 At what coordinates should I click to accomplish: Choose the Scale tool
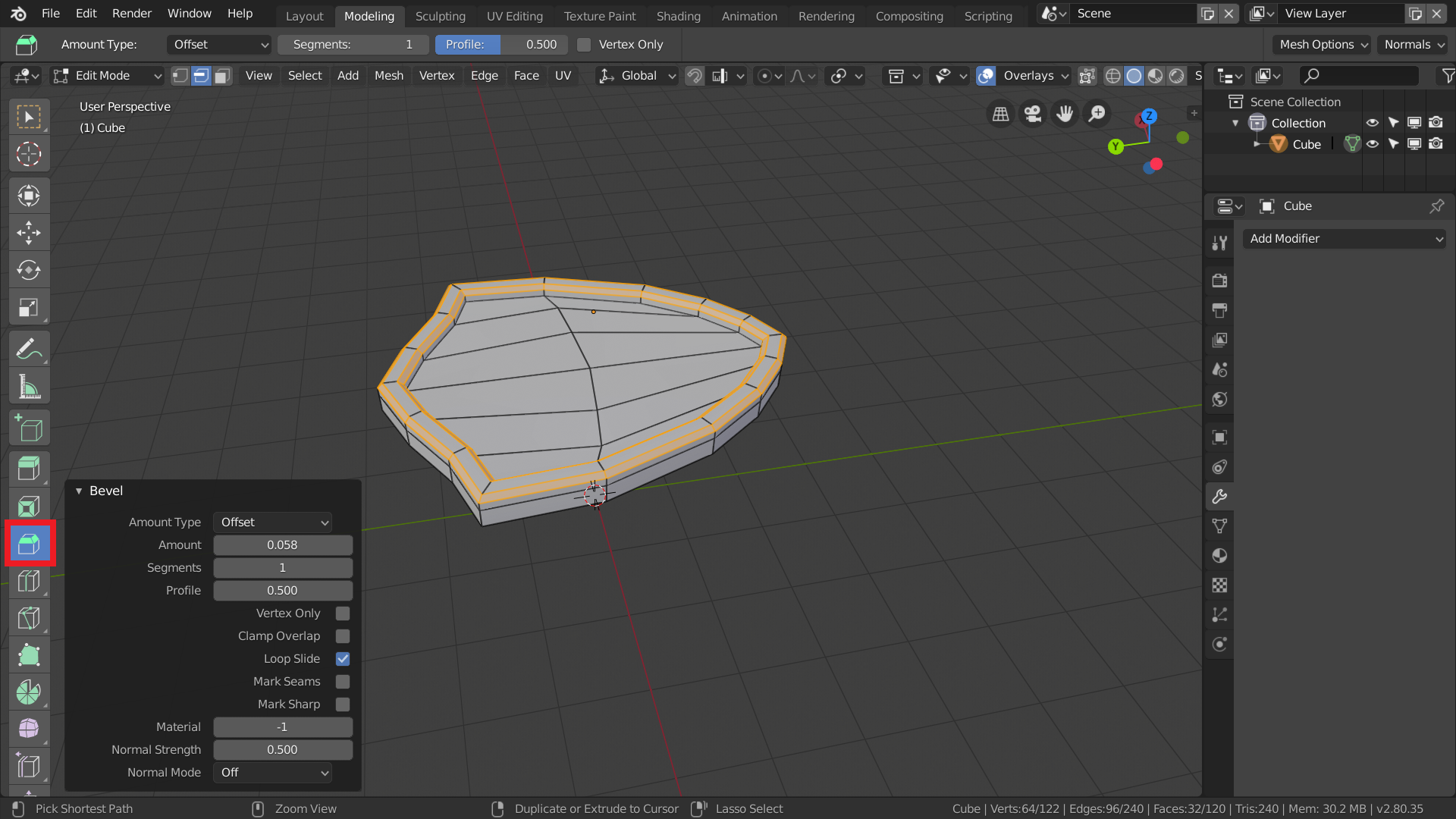[29, 307]
